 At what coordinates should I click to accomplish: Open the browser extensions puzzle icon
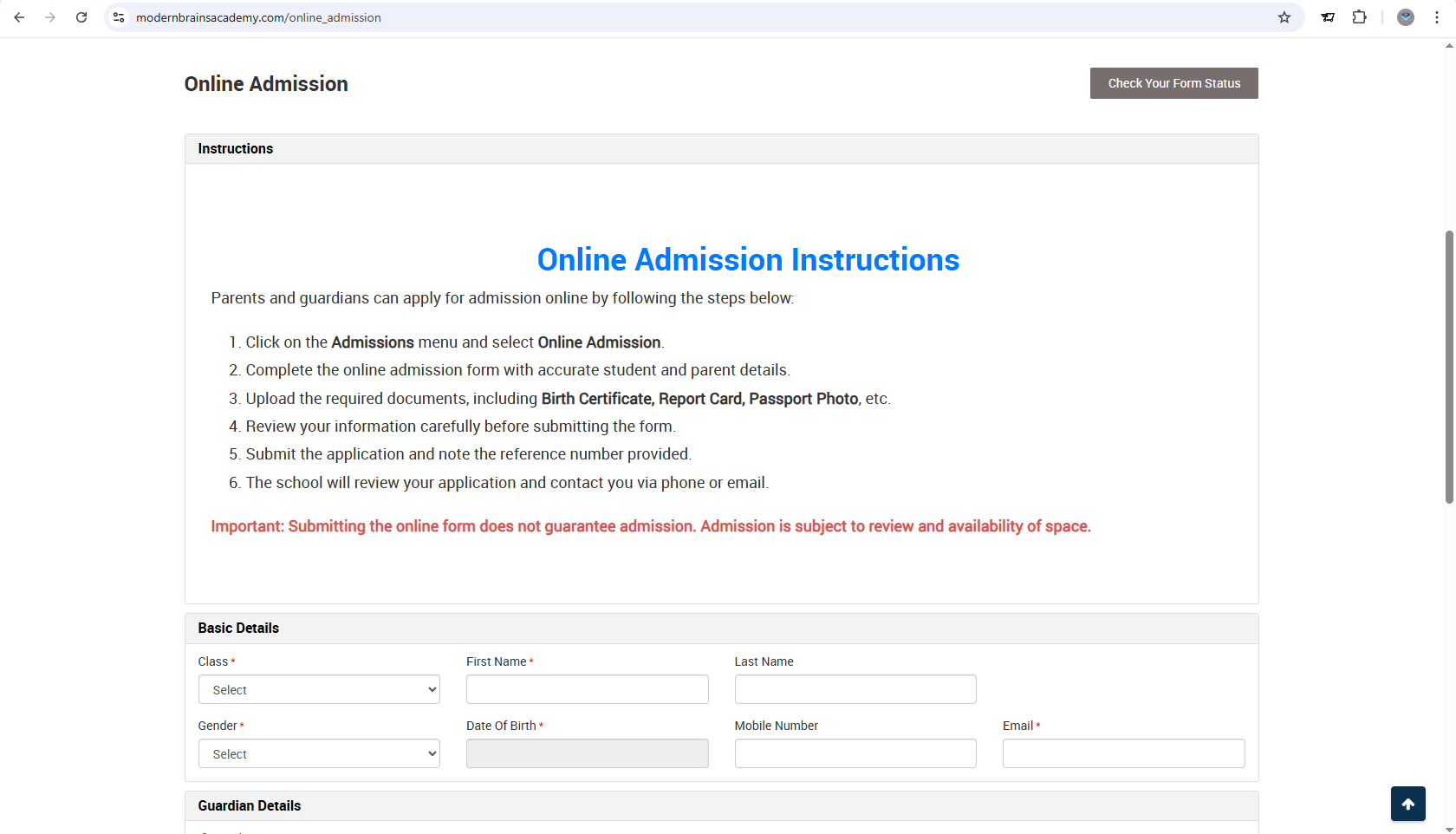[x=1359, y=17]
